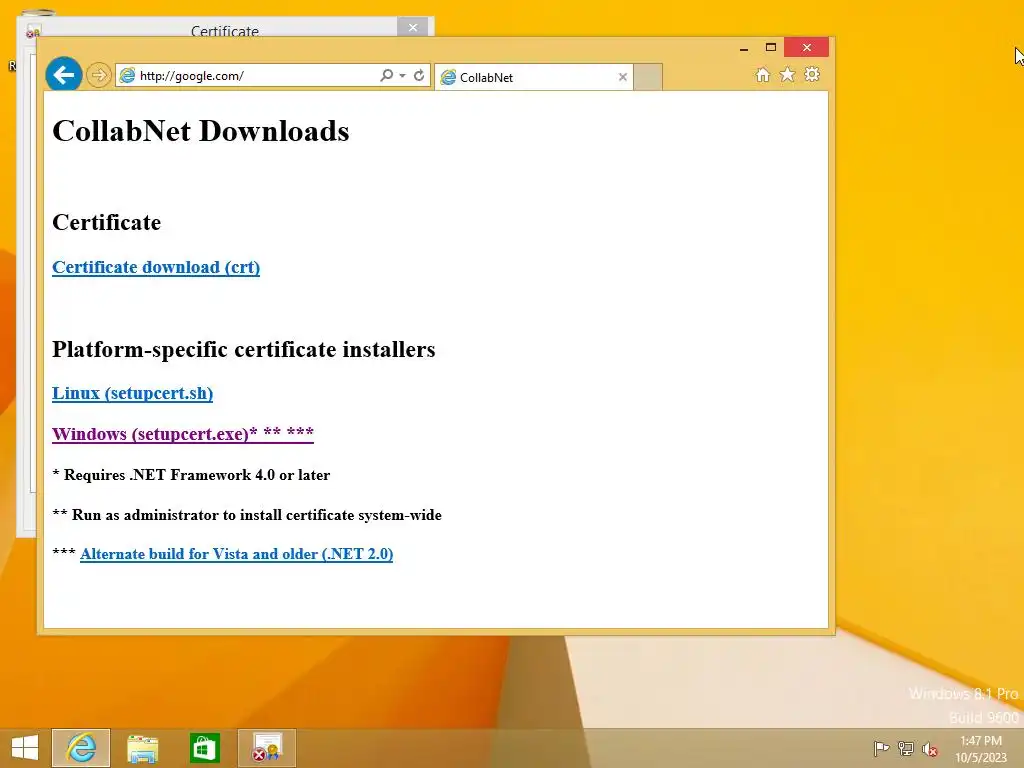Click the Run as administrator note text
The height and width of the screenshot is (768, 1024).
point(247,515)
